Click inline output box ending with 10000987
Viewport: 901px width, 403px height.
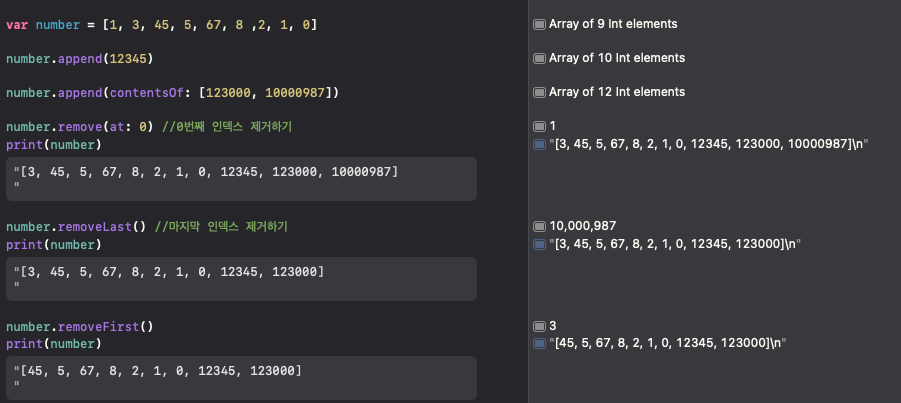[x=241, y=179]
